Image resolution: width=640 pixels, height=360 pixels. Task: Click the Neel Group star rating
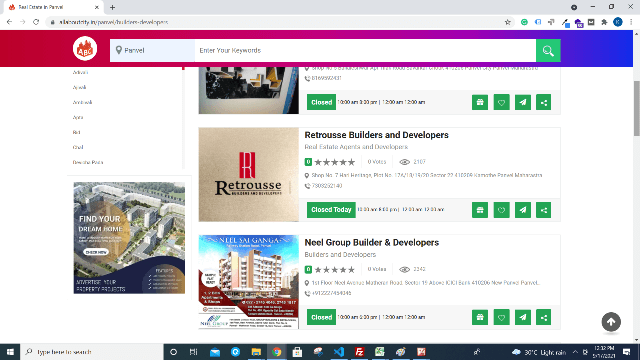[334, 269]
